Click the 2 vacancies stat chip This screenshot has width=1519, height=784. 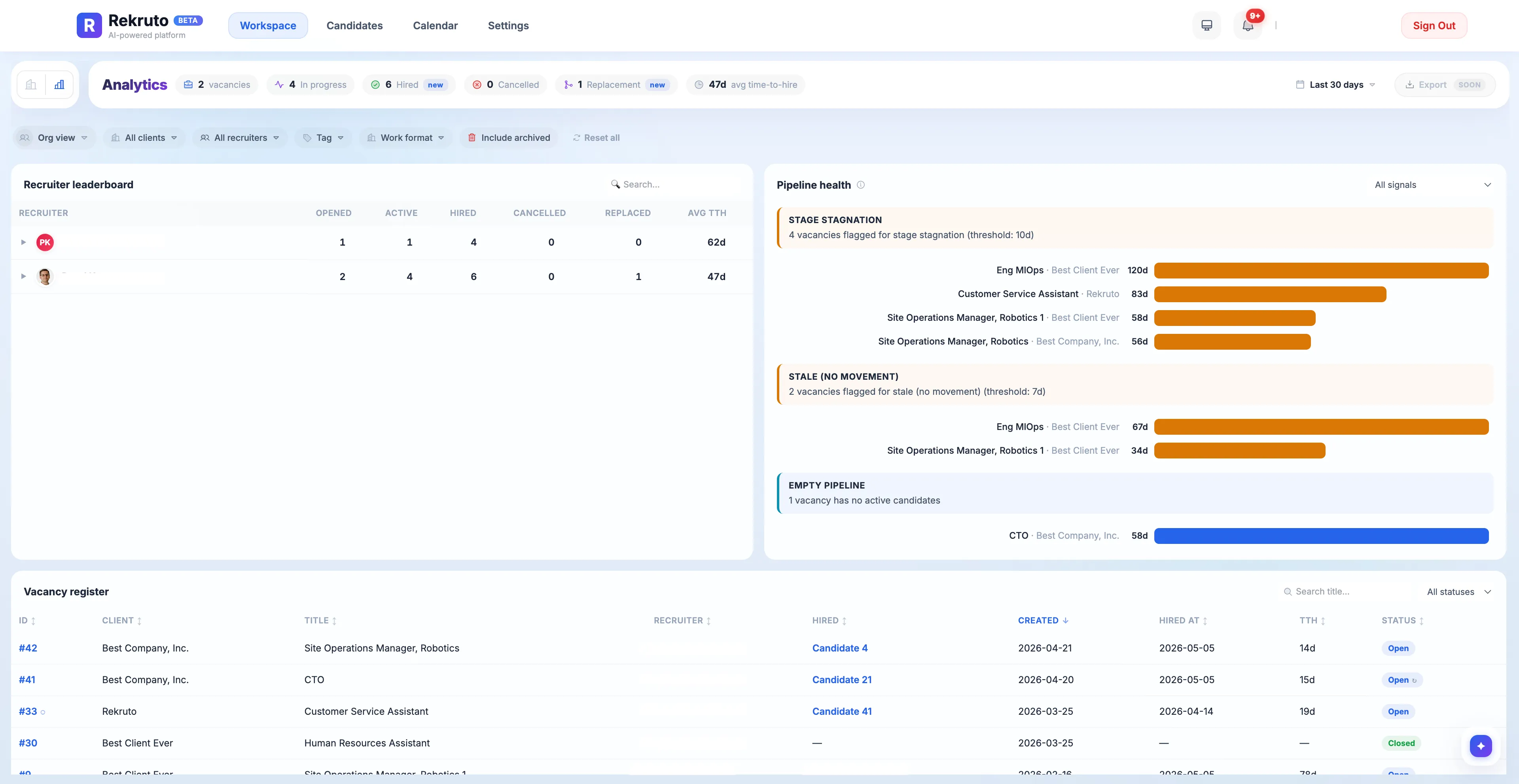[x=217, y=85]
